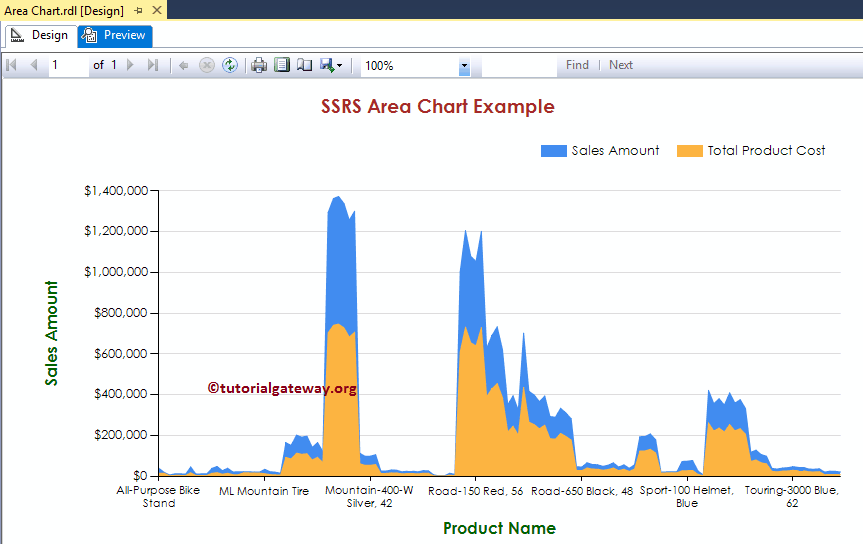This screenshot has height=544, width=863.
Task: Click the Mountain-400-W Silver, 42 label
Action: [x=369, y=497]
